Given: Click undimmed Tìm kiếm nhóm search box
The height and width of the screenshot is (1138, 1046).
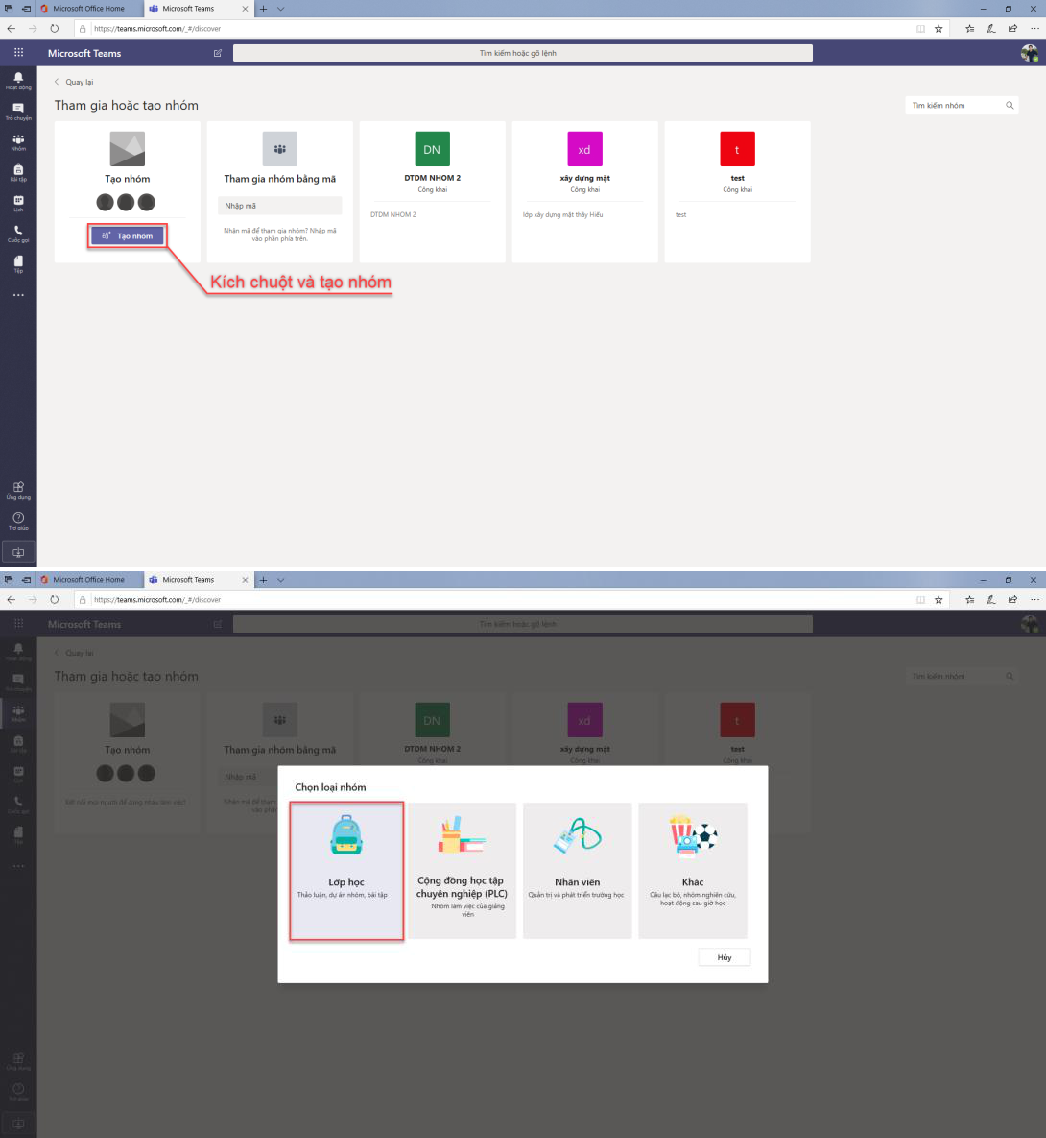Looking at the screenshot, I should pos(955,105).
